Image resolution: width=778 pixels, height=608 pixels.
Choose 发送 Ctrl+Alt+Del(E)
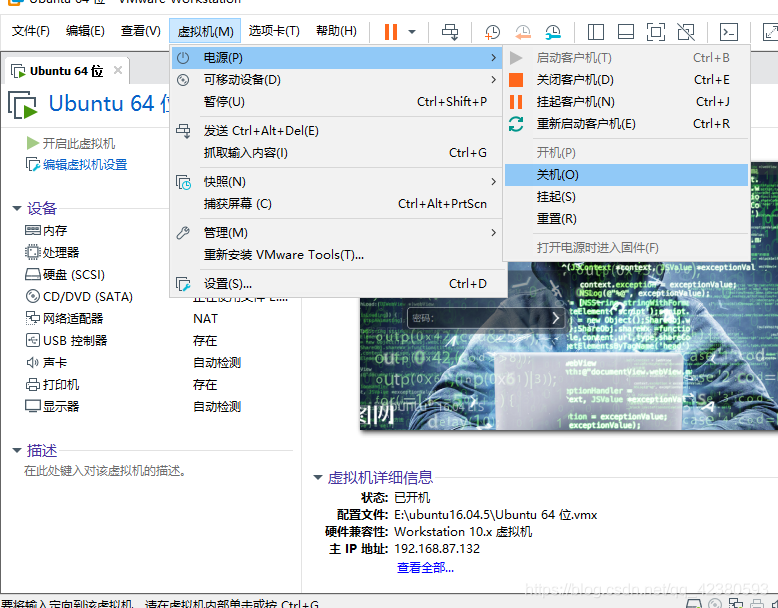[337, 131]
